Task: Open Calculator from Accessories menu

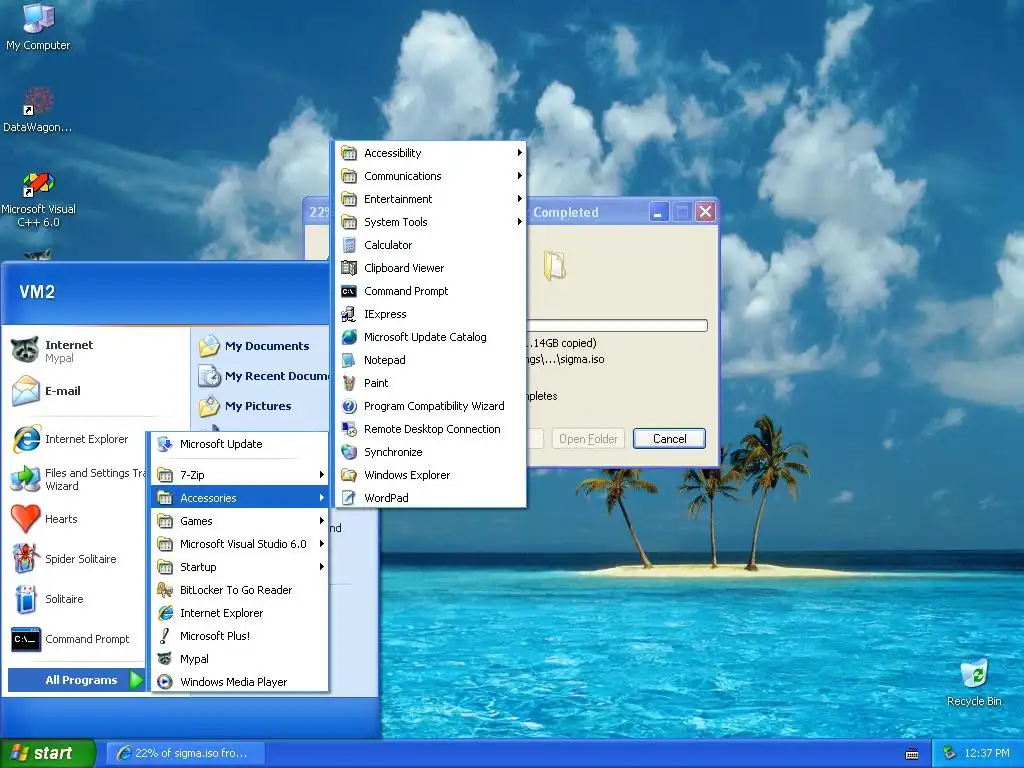Action: pyautogui.click(x=431, y=245)
